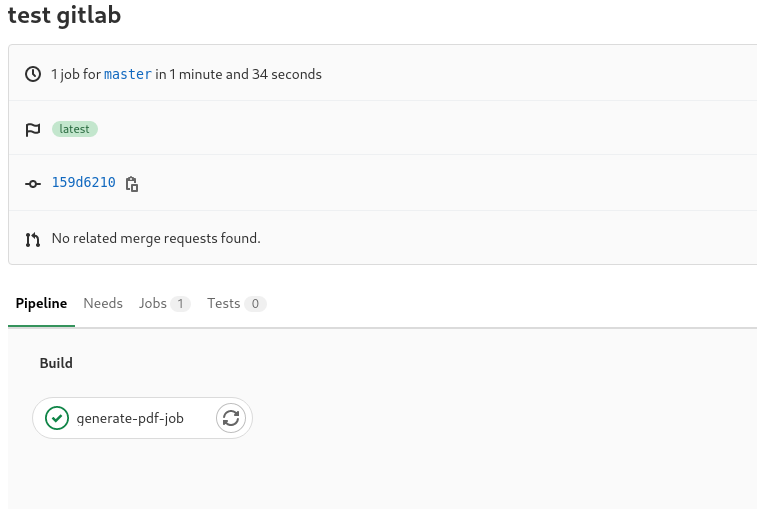The height and width of the screenshot is (509, 757).
Task: Retry generate-pdf-job with the refresh icon
Action: [231, 418]
